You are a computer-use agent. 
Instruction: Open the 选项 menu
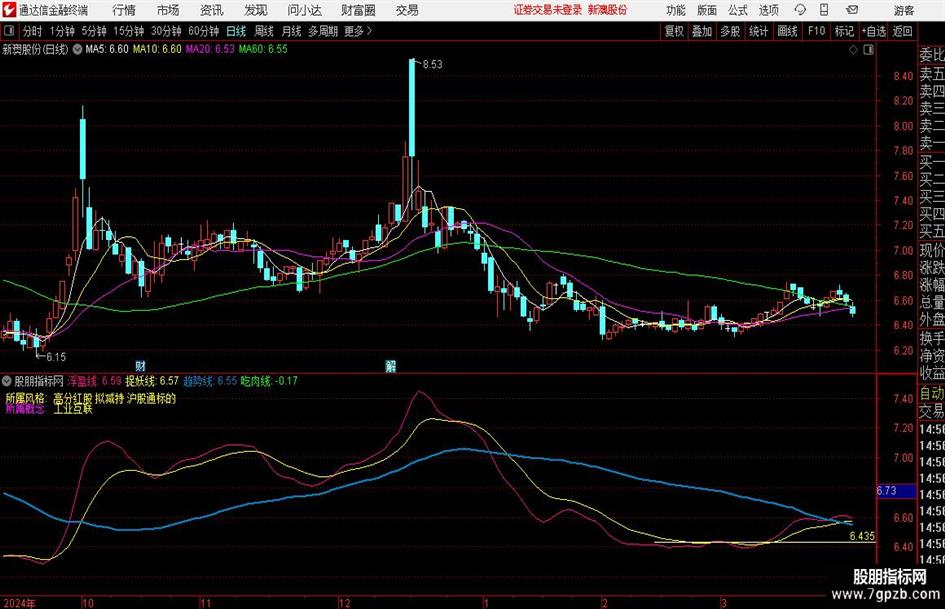coord(768,10)
